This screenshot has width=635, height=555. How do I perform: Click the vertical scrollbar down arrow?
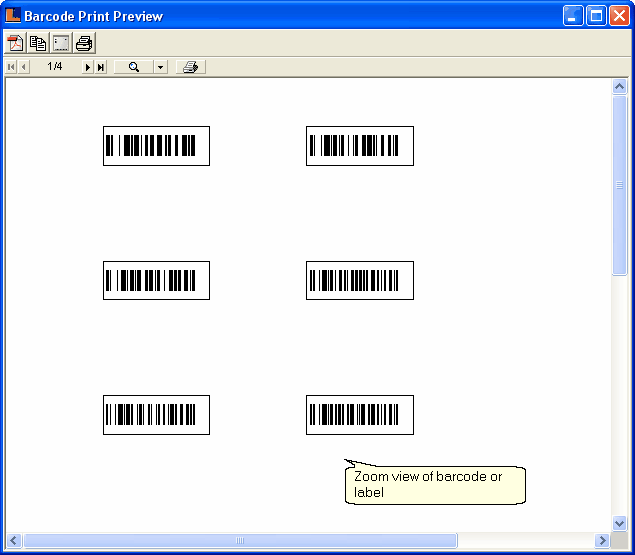tap(619, 523)
